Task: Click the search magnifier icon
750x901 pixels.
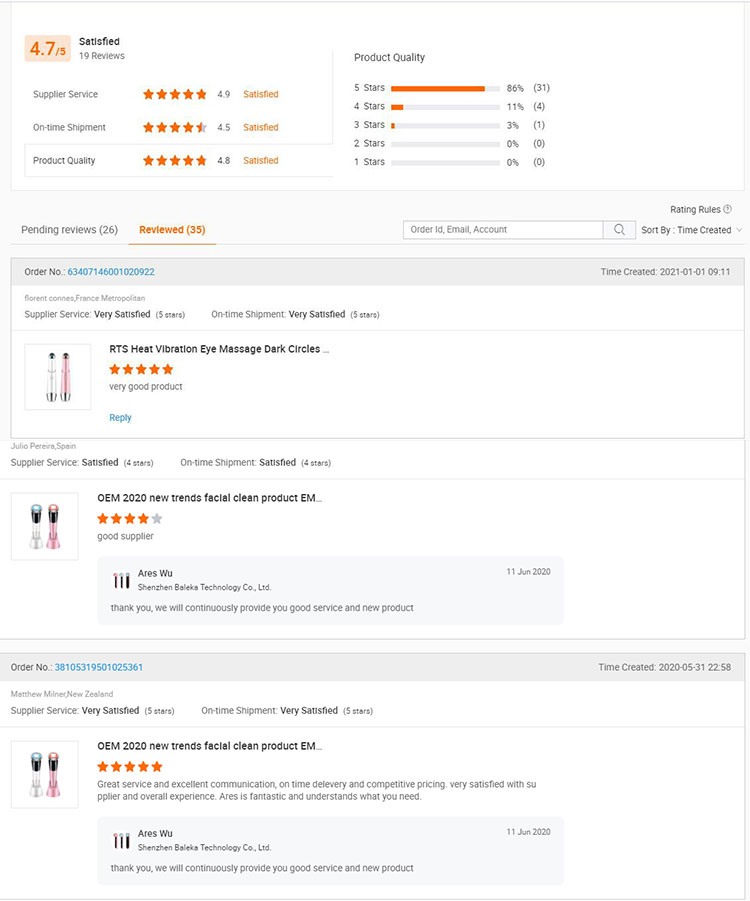Action: (619, 230)
